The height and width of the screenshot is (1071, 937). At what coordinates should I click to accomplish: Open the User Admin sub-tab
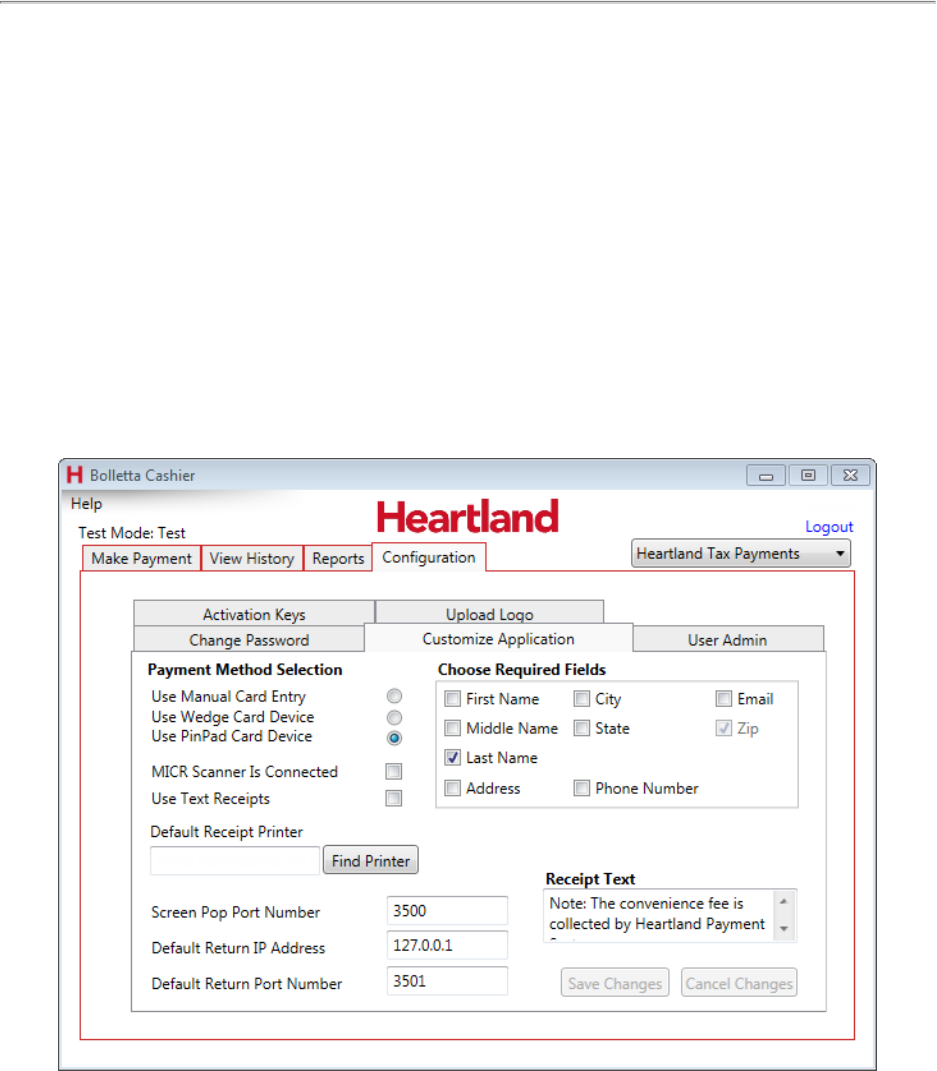coord(727,639)
